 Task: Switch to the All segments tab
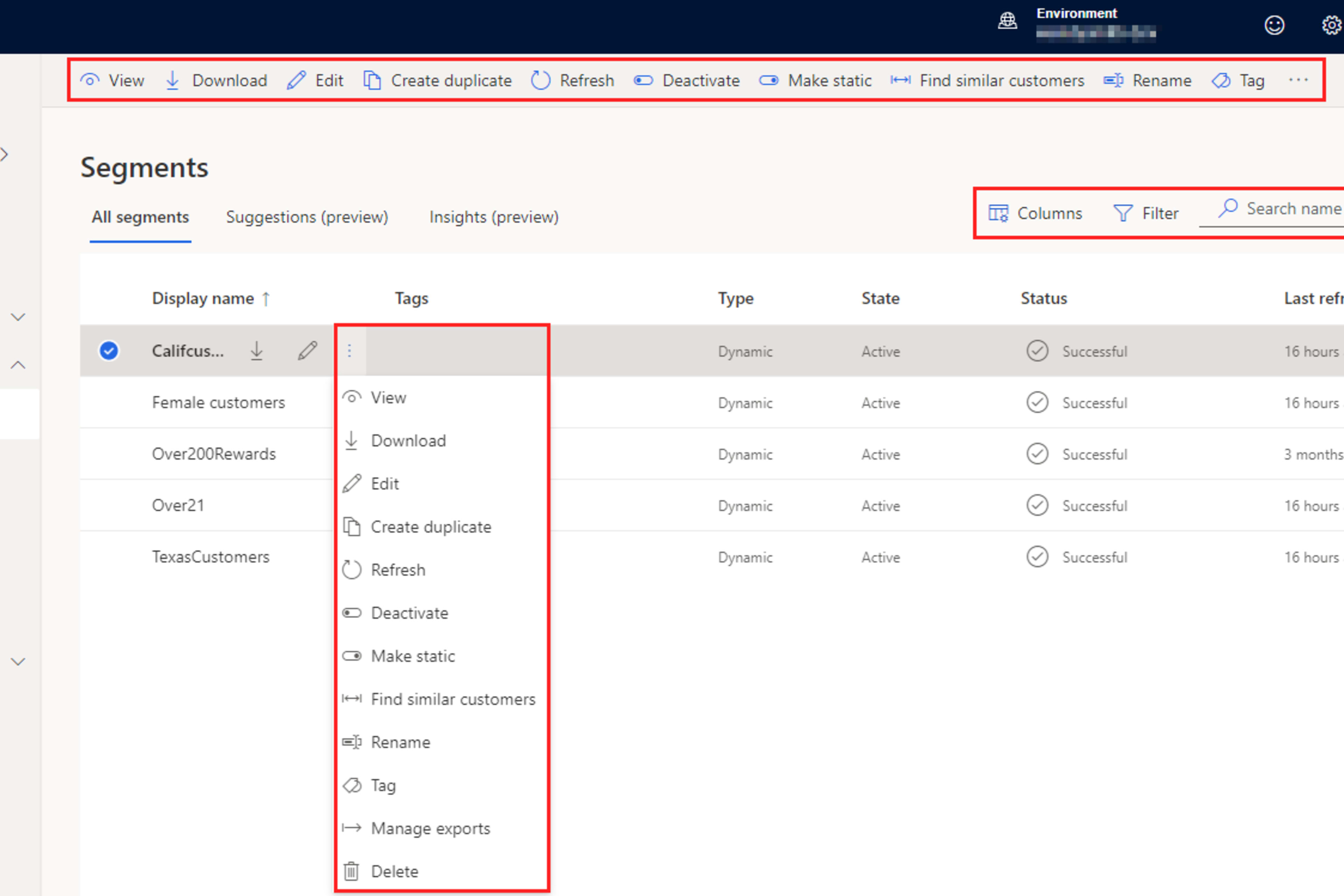coord(140,217)
